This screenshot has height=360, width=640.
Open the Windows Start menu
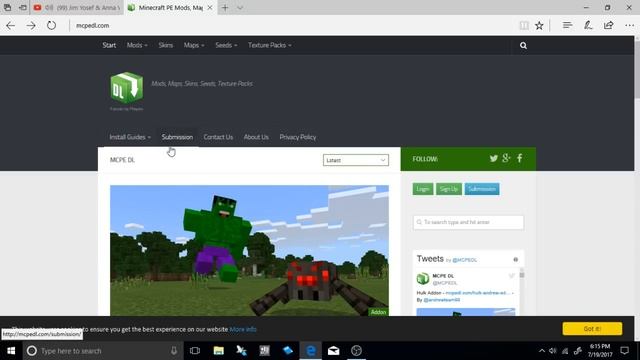(x=11, y=351)
